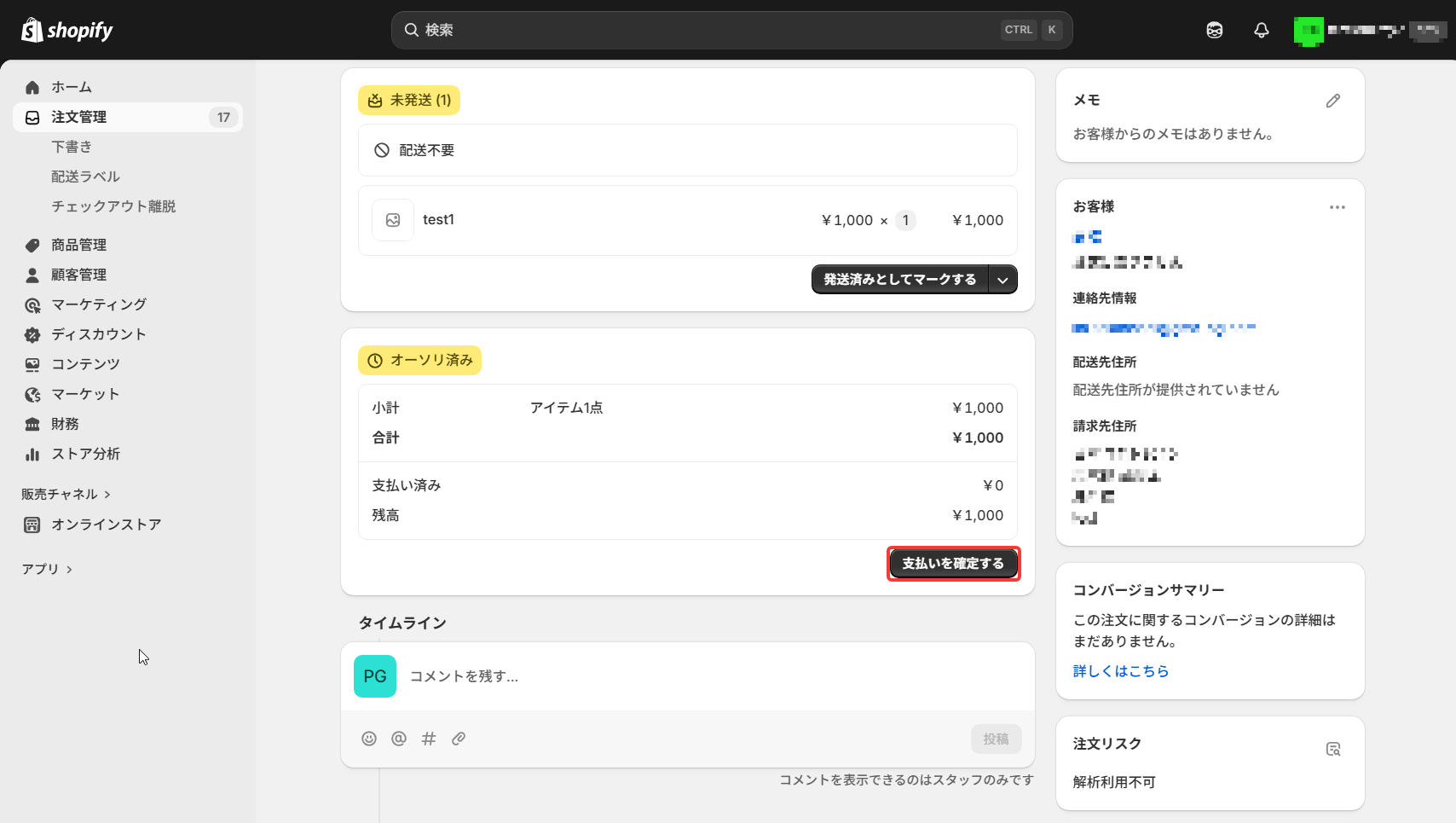Mention staff with @ icon
Viewport: 1456px width, 823px height.
click(399, 739)
